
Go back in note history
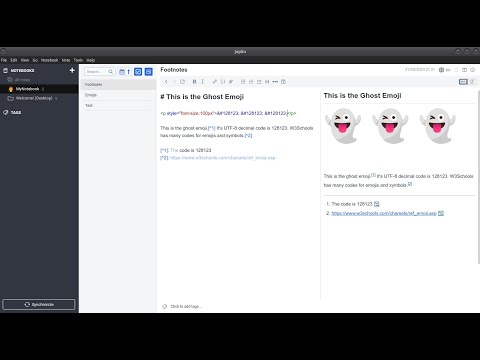[166, 82]
